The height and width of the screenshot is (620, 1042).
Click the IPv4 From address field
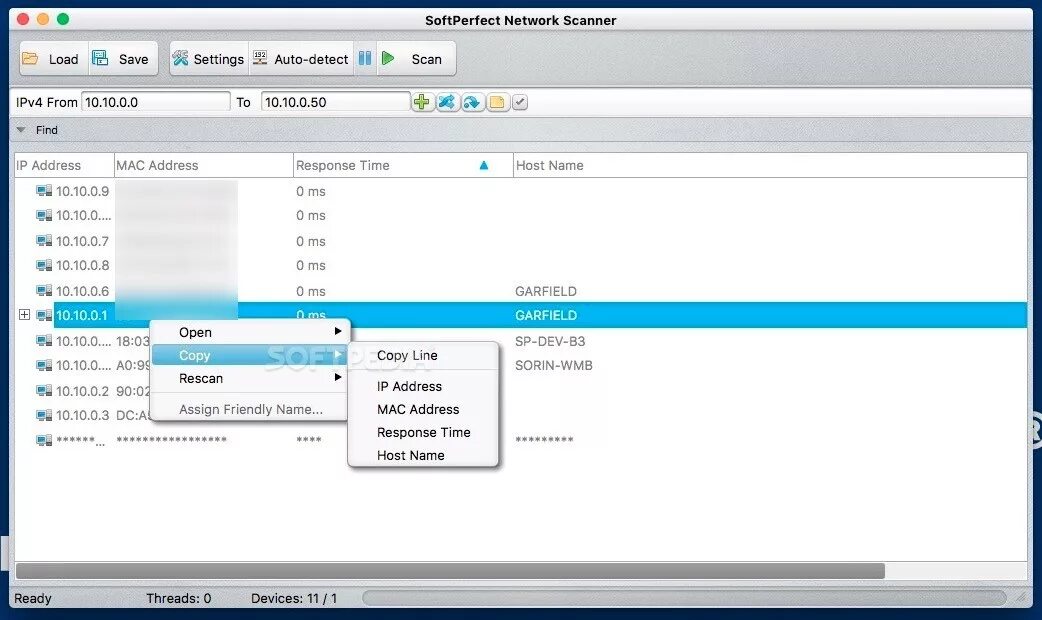(x=156, y=102)
